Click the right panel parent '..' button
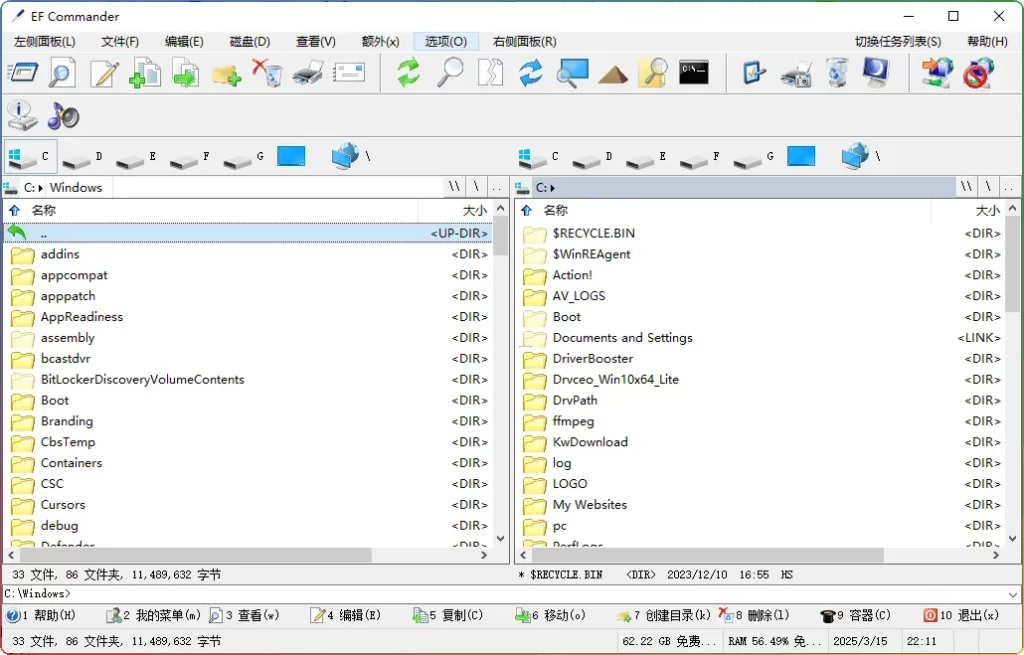Viewport: 1024px width, 655px height. point(1010,187)
